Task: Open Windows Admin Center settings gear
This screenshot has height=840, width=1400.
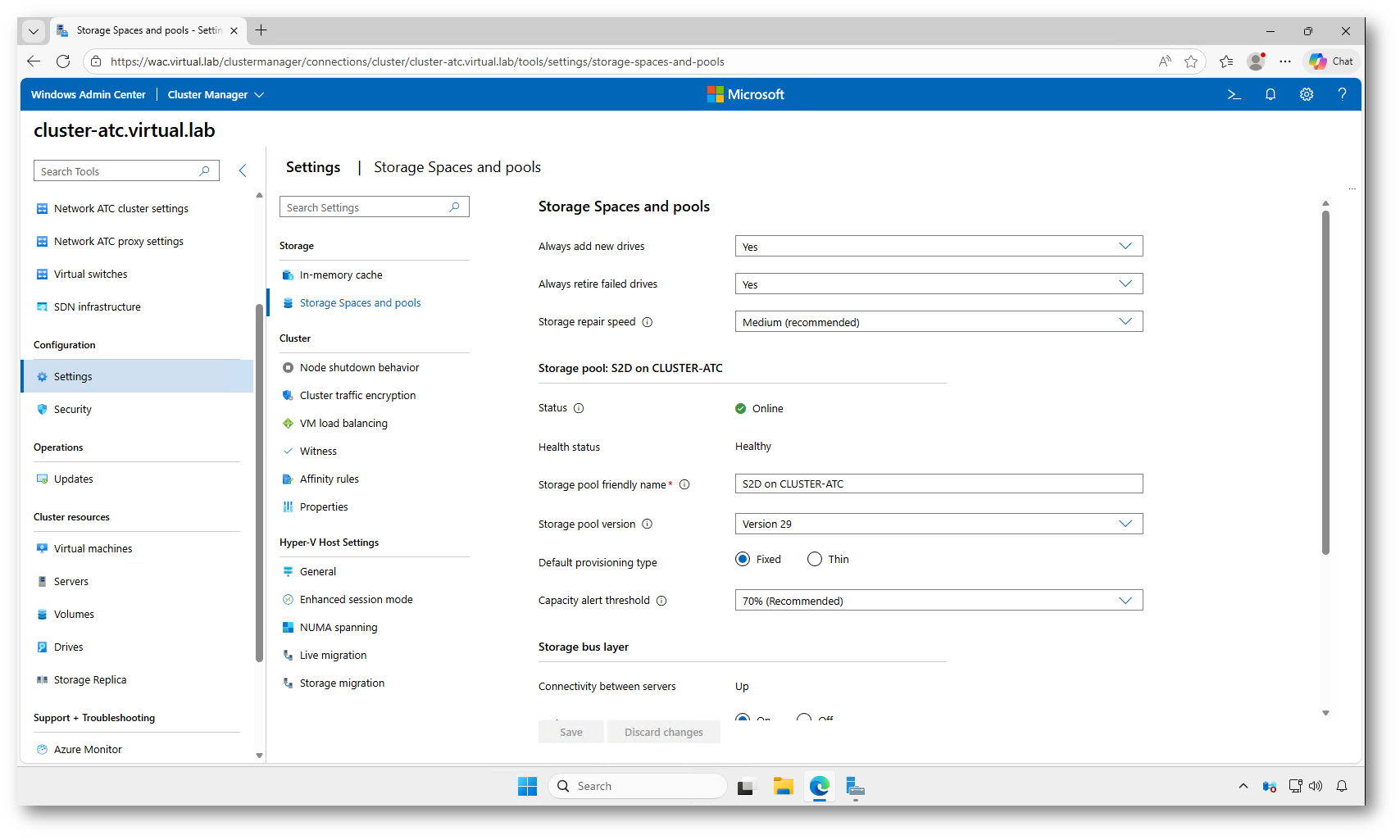Action: point(1307,94)
